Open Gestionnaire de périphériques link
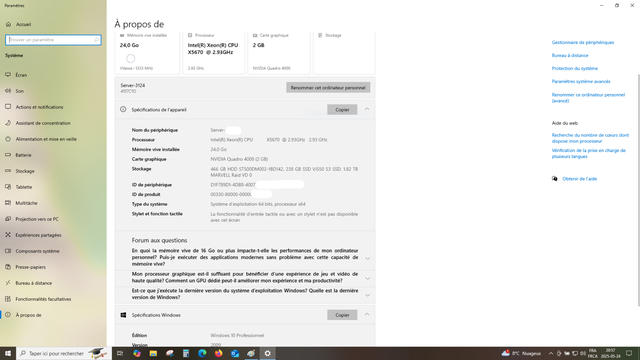 pos(582,42)
